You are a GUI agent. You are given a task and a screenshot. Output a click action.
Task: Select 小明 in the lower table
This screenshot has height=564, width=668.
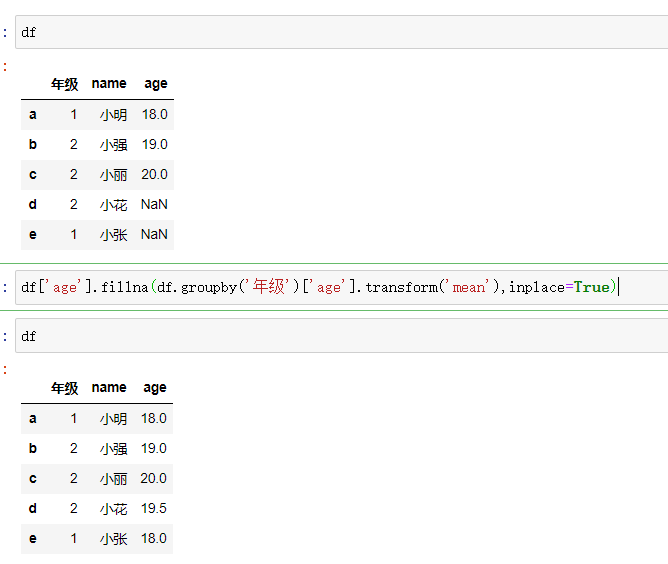click(x=113, y=419)
